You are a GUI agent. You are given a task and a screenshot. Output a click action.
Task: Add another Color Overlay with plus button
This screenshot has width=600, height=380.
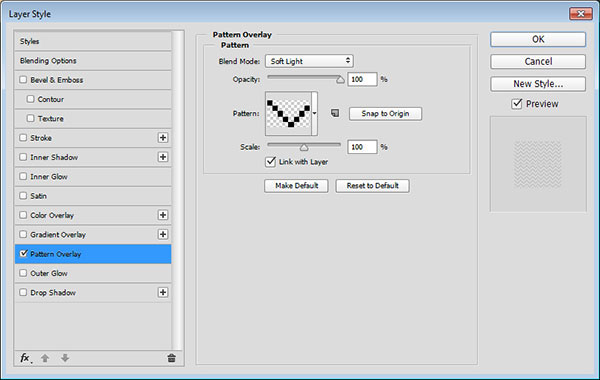[163, 215]
